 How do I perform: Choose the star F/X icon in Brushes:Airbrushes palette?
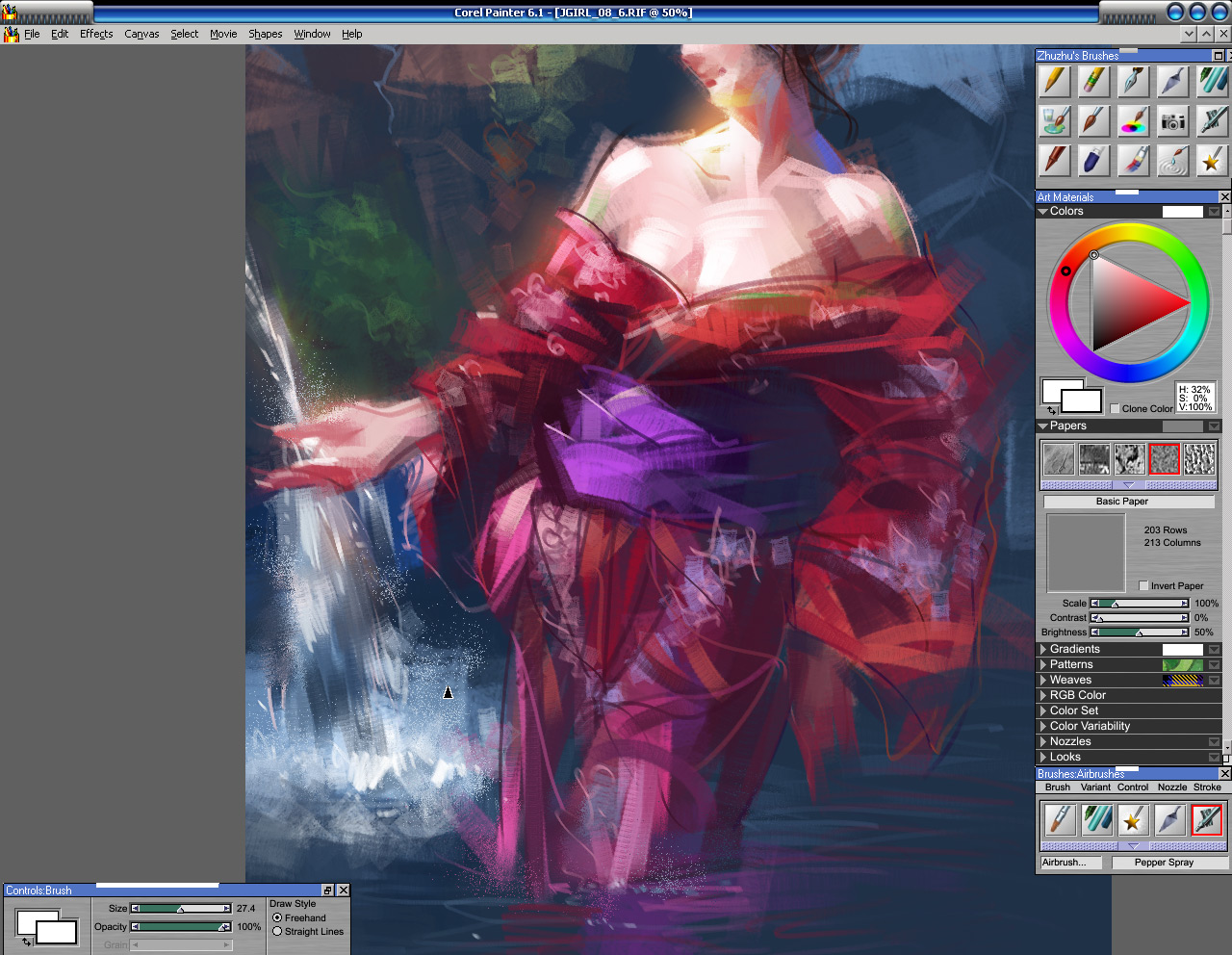[1133, 819]
